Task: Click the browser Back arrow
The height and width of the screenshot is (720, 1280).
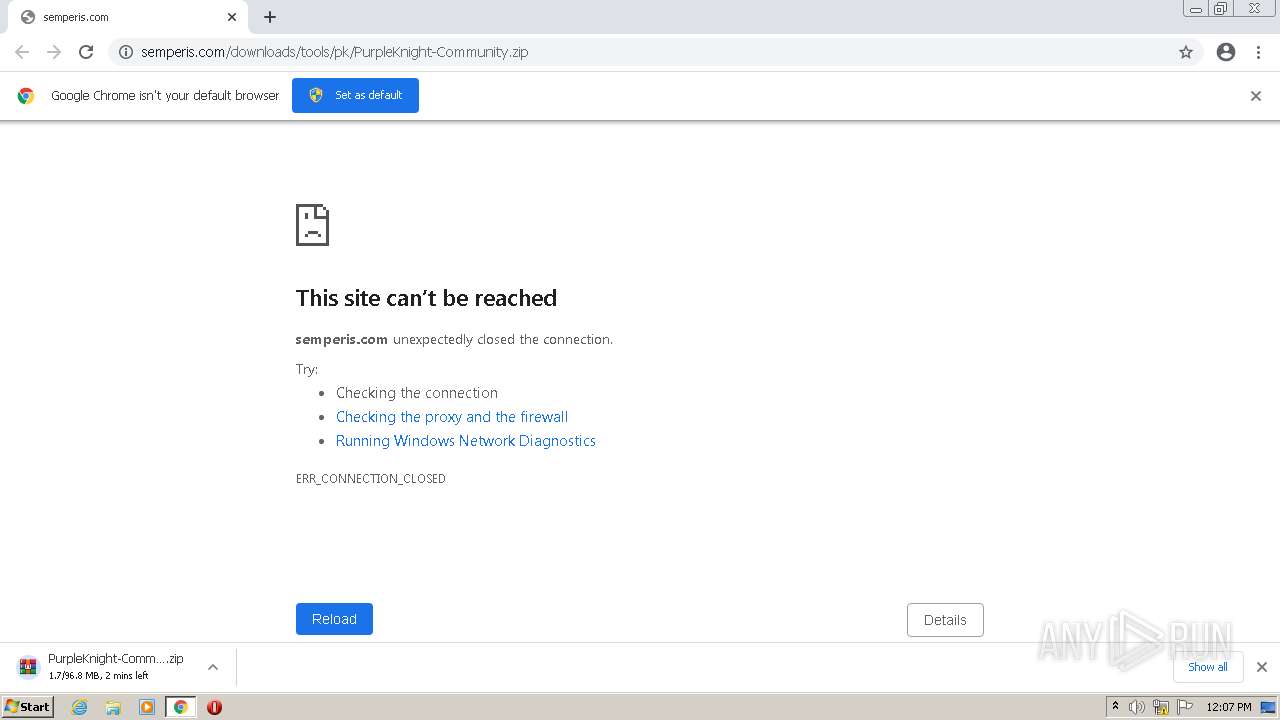Action: point(22,52)
